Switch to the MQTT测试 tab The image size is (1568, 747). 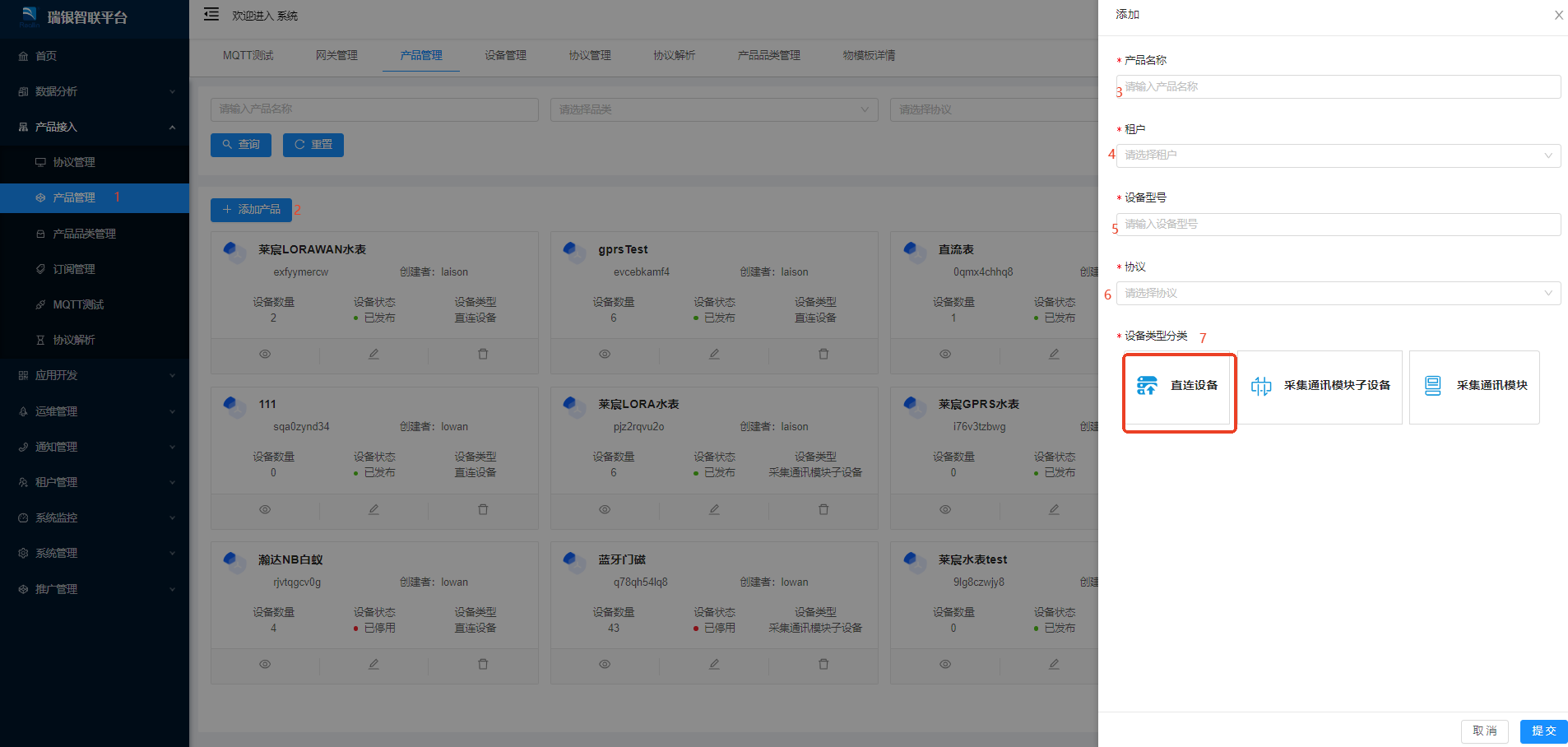[248, 55]
